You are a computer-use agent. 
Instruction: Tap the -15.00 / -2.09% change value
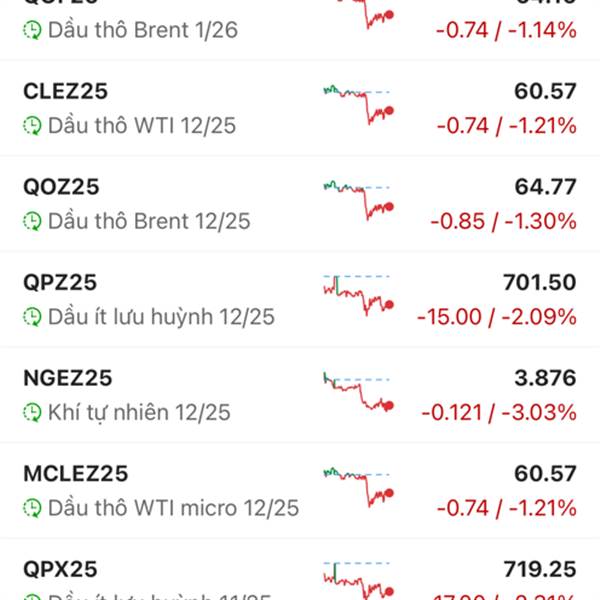[x=496, y=317]
